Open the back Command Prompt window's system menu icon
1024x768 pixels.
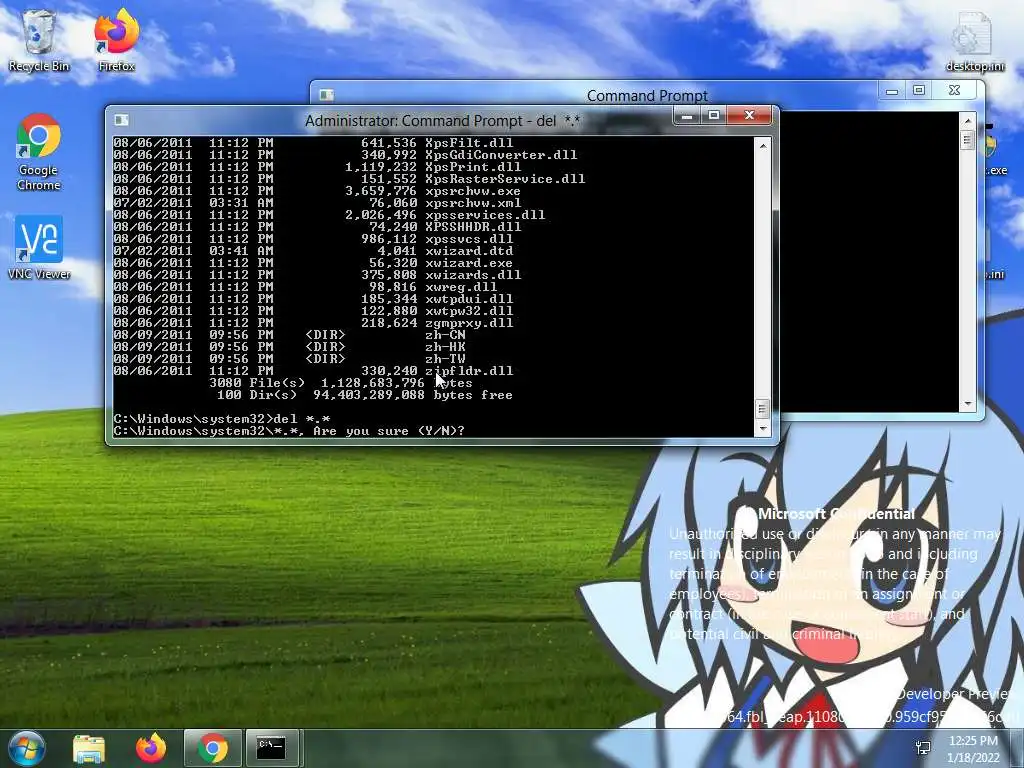327,95
